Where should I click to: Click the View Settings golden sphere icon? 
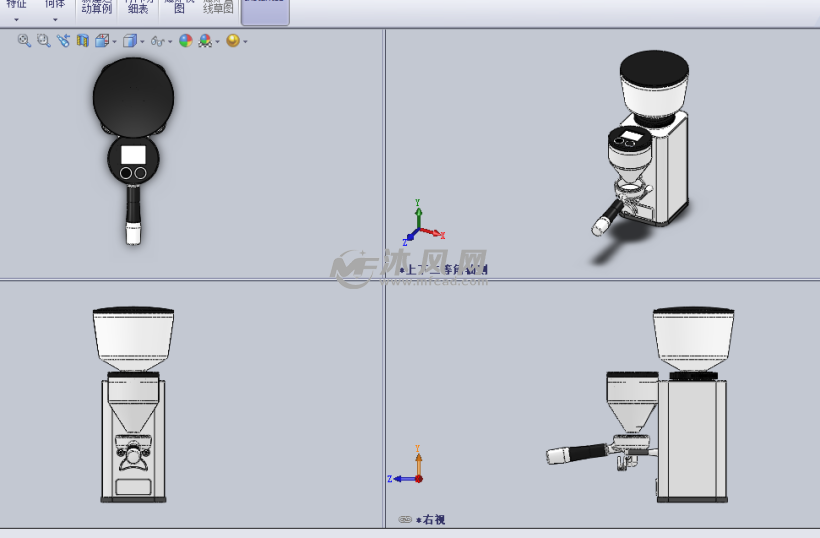[x=233, y=41]
